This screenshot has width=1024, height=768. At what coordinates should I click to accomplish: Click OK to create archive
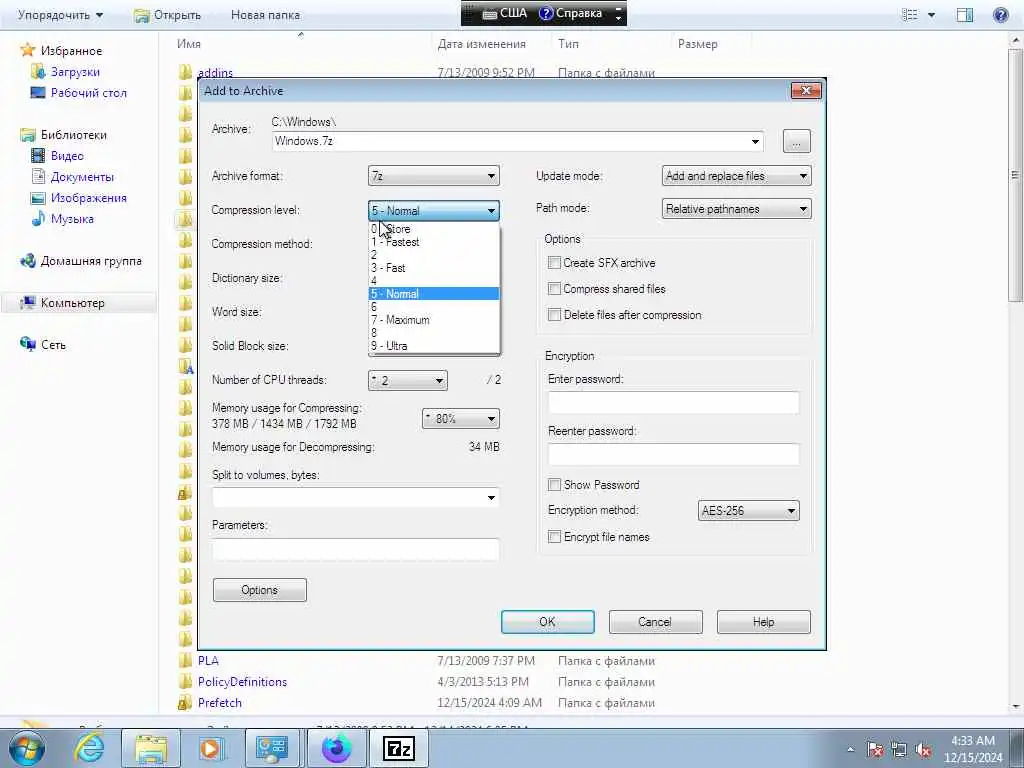tap(547, 622)
